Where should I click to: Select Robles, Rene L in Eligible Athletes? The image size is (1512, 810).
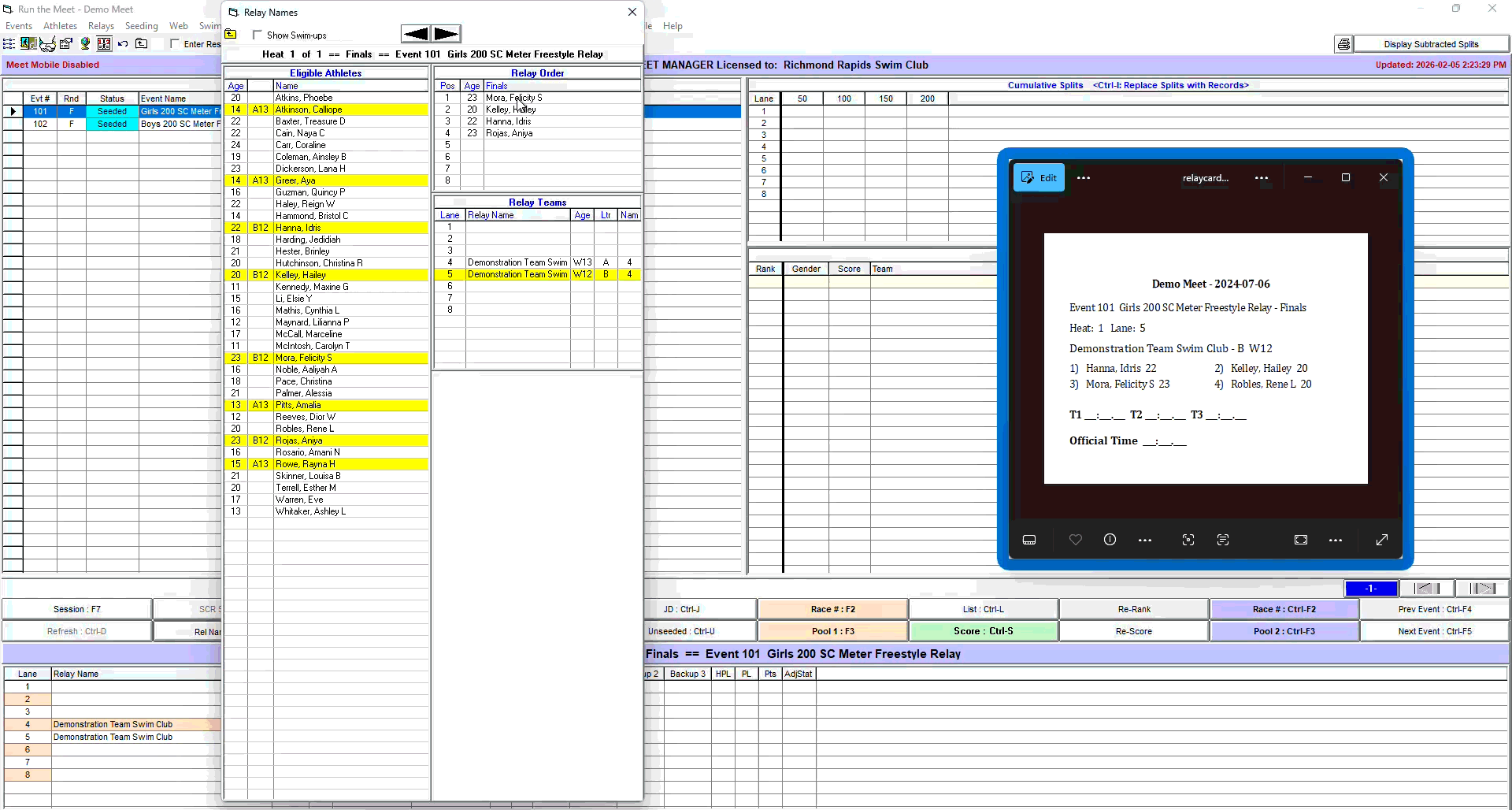point(305,429)
